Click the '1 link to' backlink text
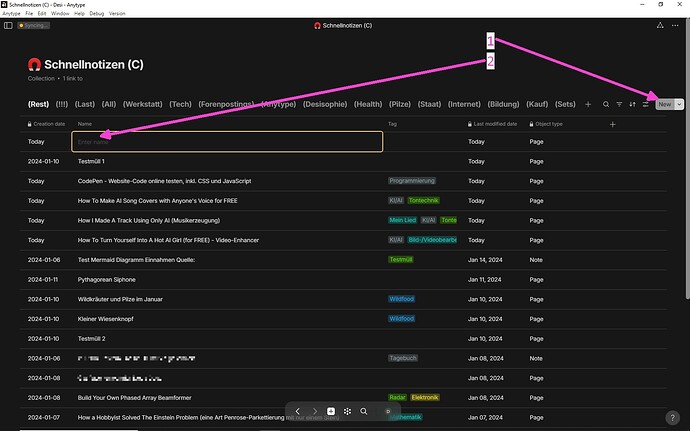The image size is (690, 431). coord(73,79)
